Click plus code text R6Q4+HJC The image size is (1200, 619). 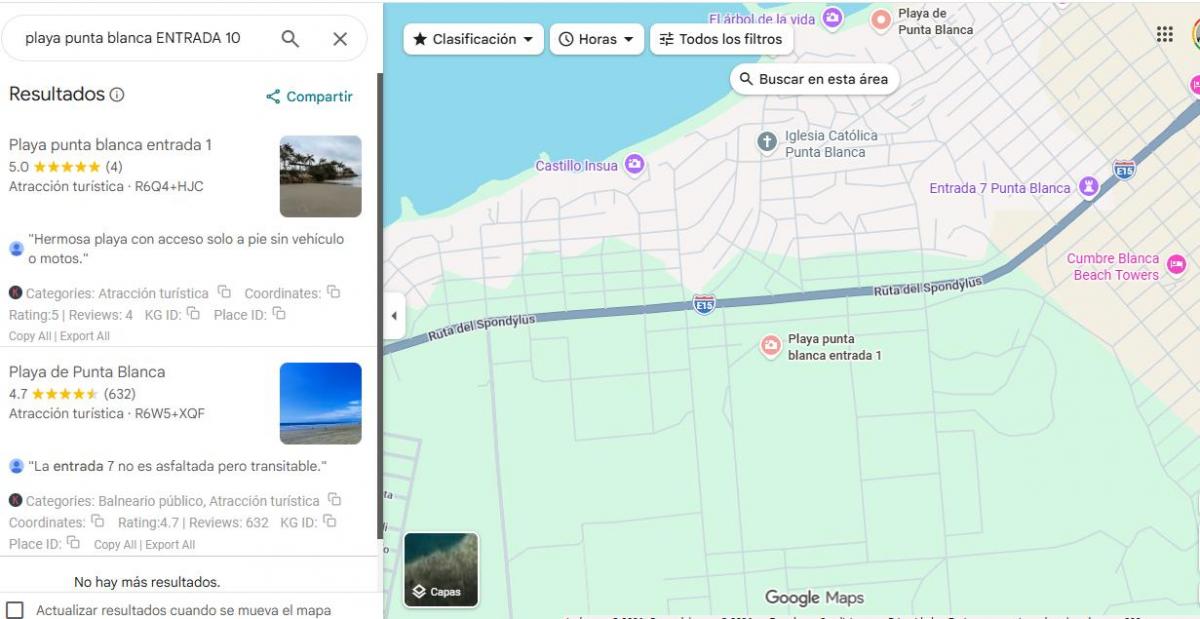pyautogui.click(x=169, y=186)
